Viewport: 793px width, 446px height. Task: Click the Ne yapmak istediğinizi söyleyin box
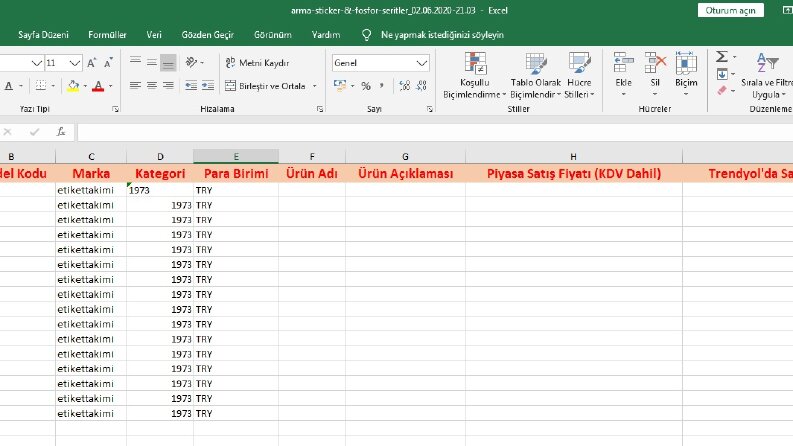(x=442, y=35)
